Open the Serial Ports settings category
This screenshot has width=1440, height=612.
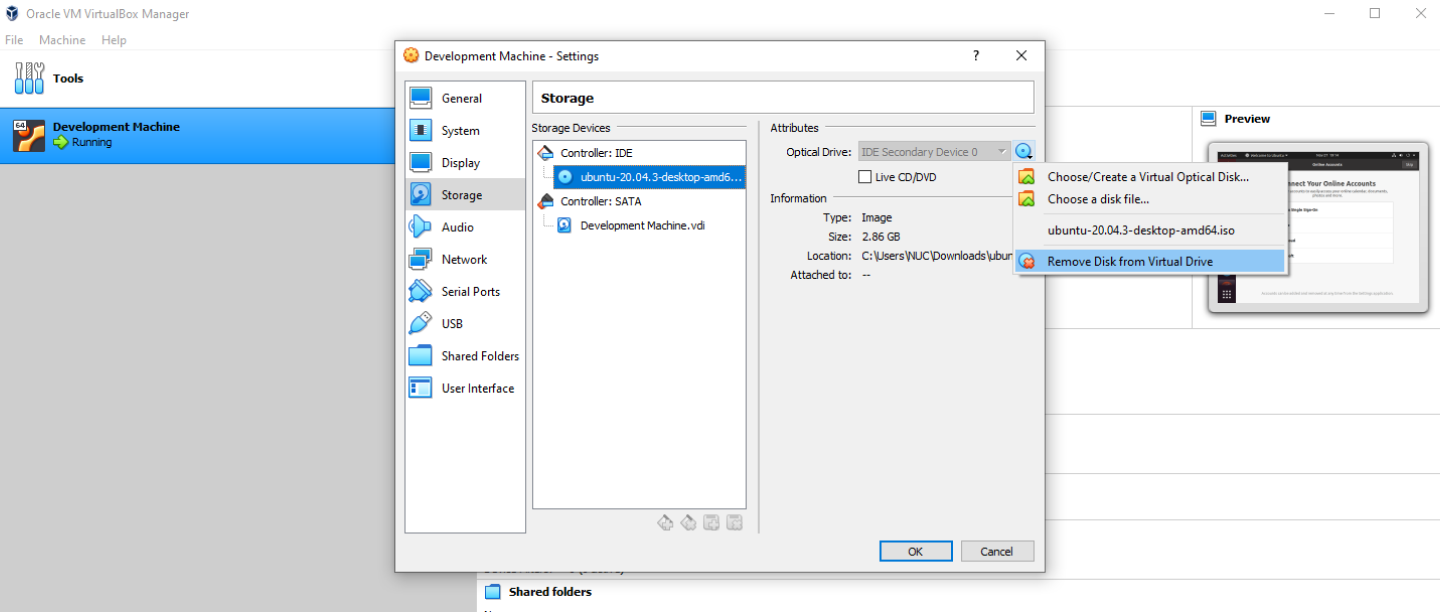(465, 291)
